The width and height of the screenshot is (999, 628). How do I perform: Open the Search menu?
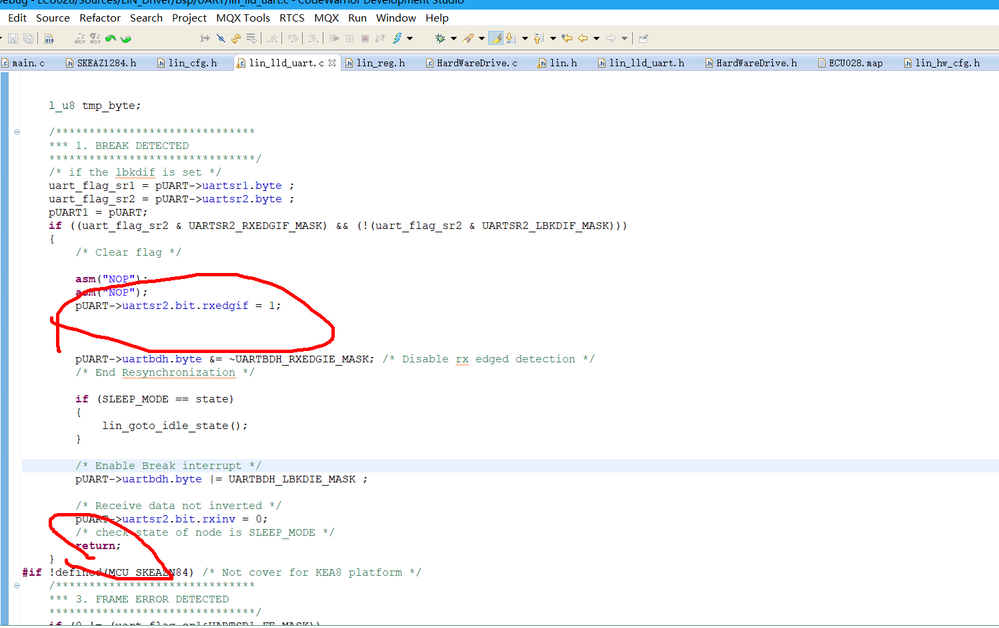pyautogui.click(x=147, y=18)
